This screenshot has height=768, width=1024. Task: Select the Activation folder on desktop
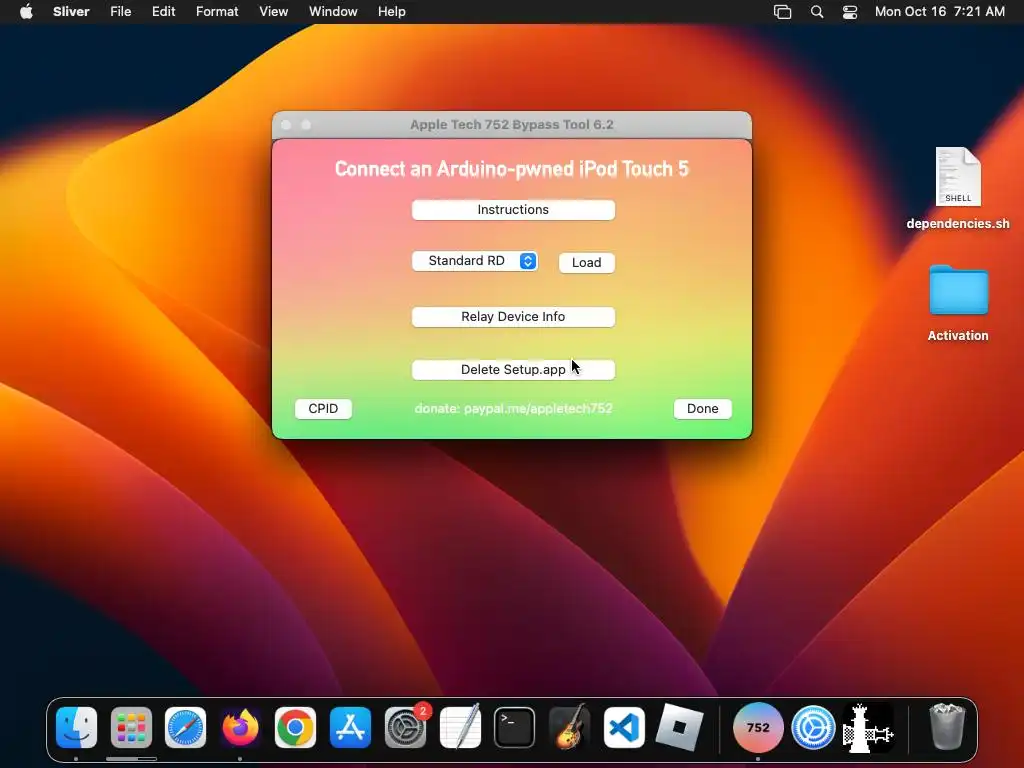[x=958, y=304]
